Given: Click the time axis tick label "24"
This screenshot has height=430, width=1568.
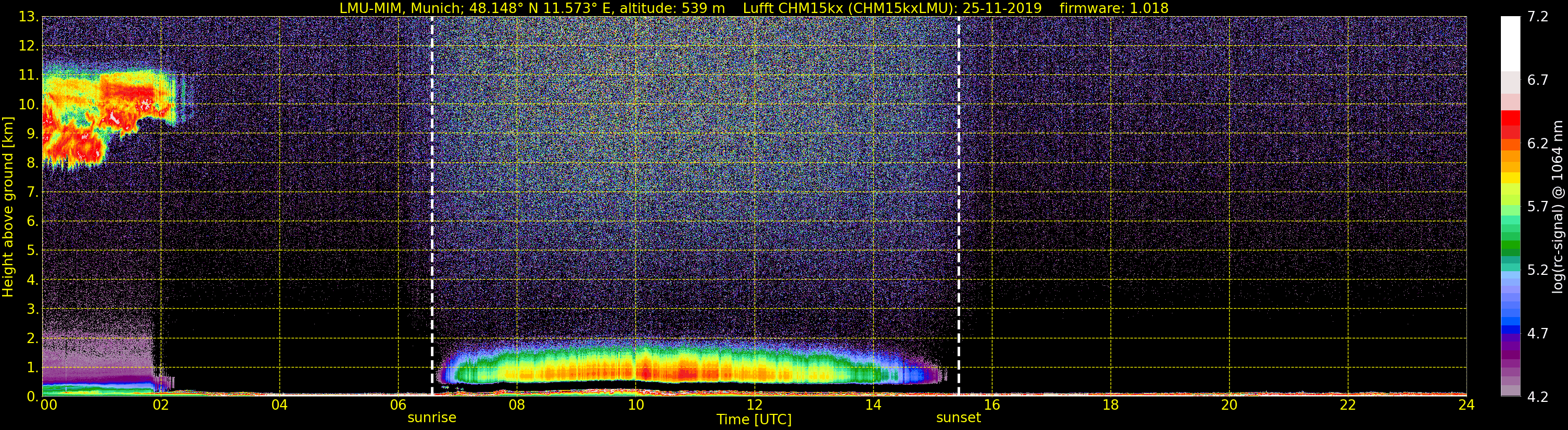Looking at the screenshot, I should click(1467, 405).
